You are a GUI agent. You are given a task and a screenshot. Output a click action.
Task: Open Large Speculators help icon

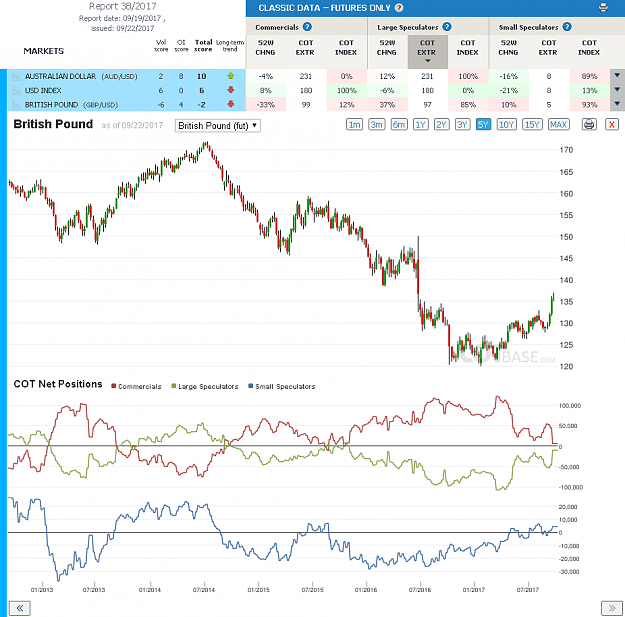click(447, 27)
